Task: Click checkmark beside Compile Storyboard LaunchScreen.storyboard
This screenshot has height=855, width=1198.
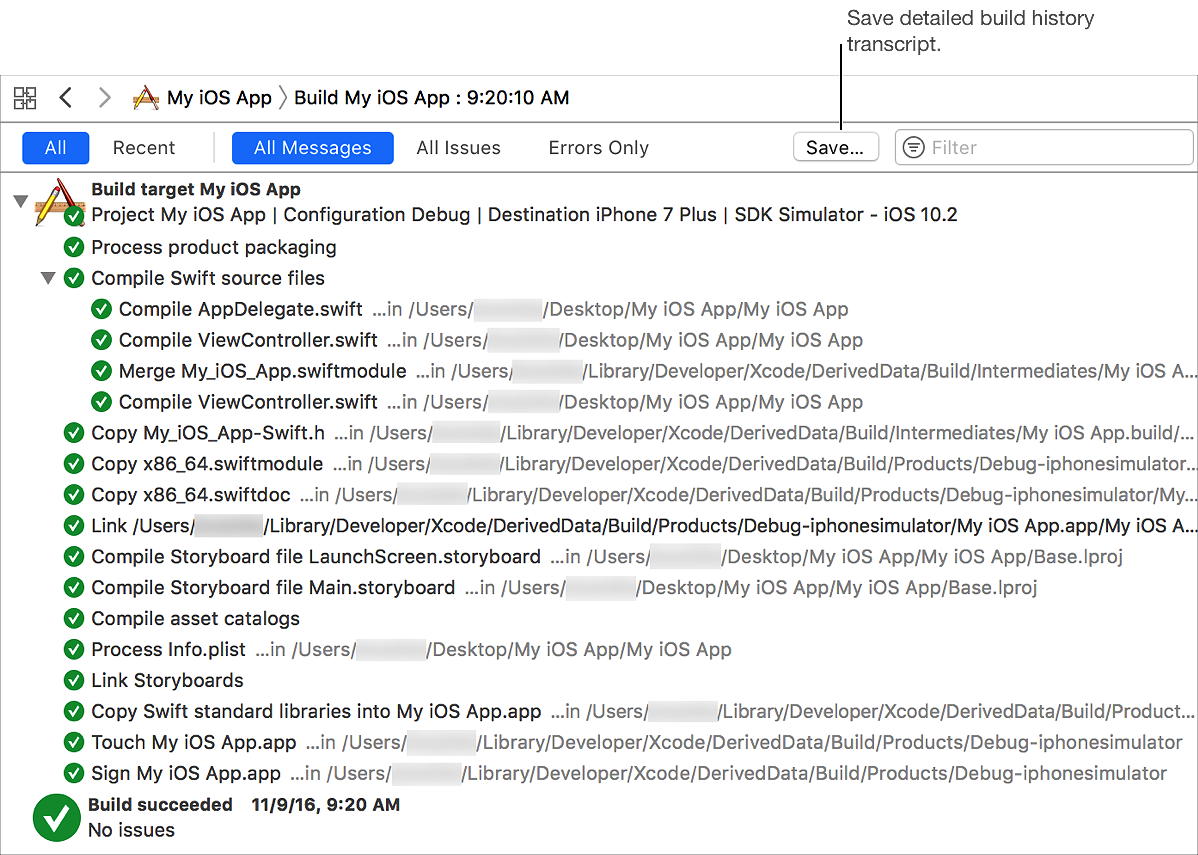Action: [x=74, y=557]
